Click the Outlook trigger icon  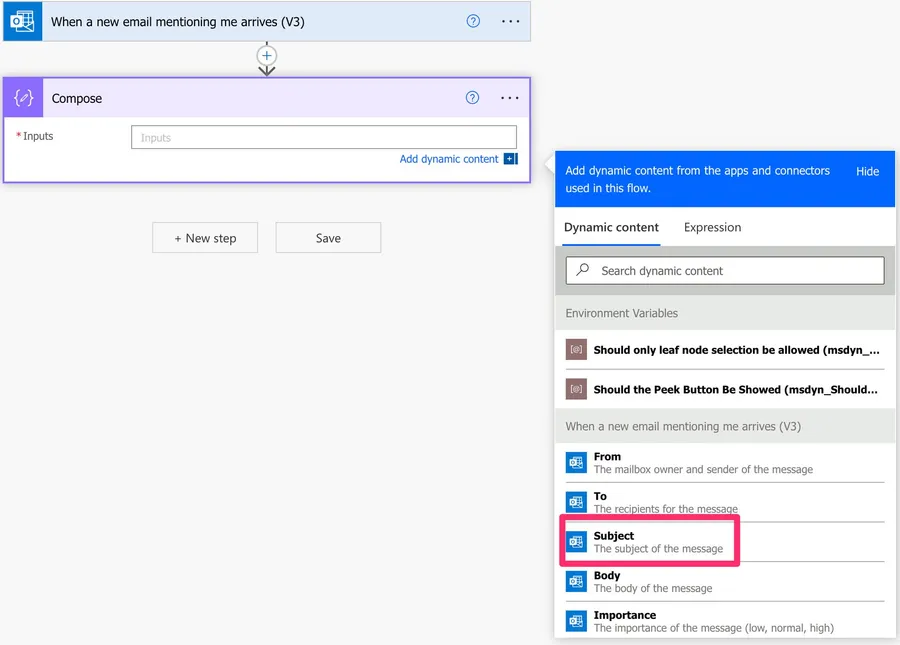point(23,21)
